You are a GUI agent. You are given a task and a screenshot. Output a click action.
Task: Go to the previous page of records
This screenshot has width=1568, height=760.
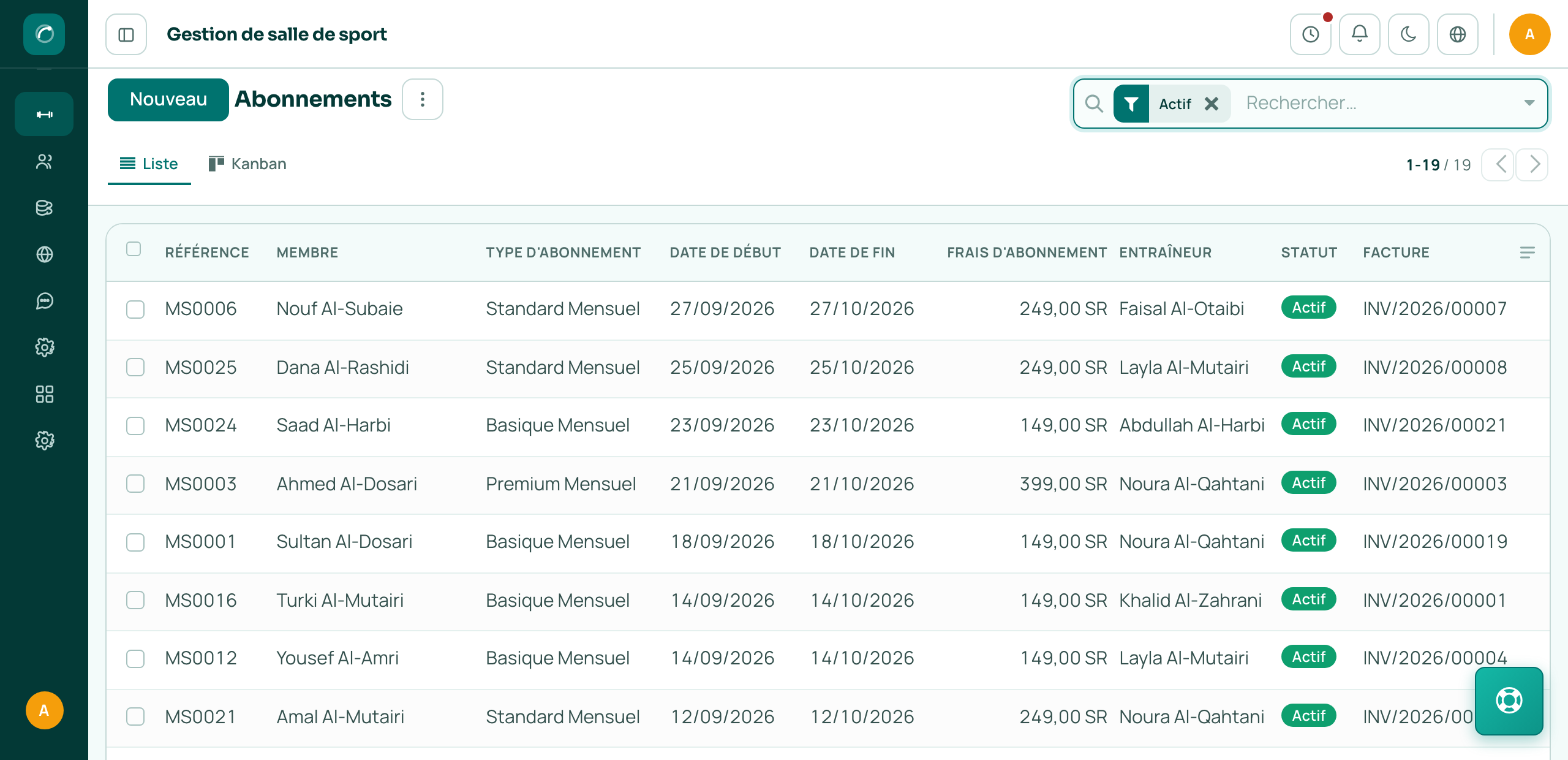[x=1498, y=164]
